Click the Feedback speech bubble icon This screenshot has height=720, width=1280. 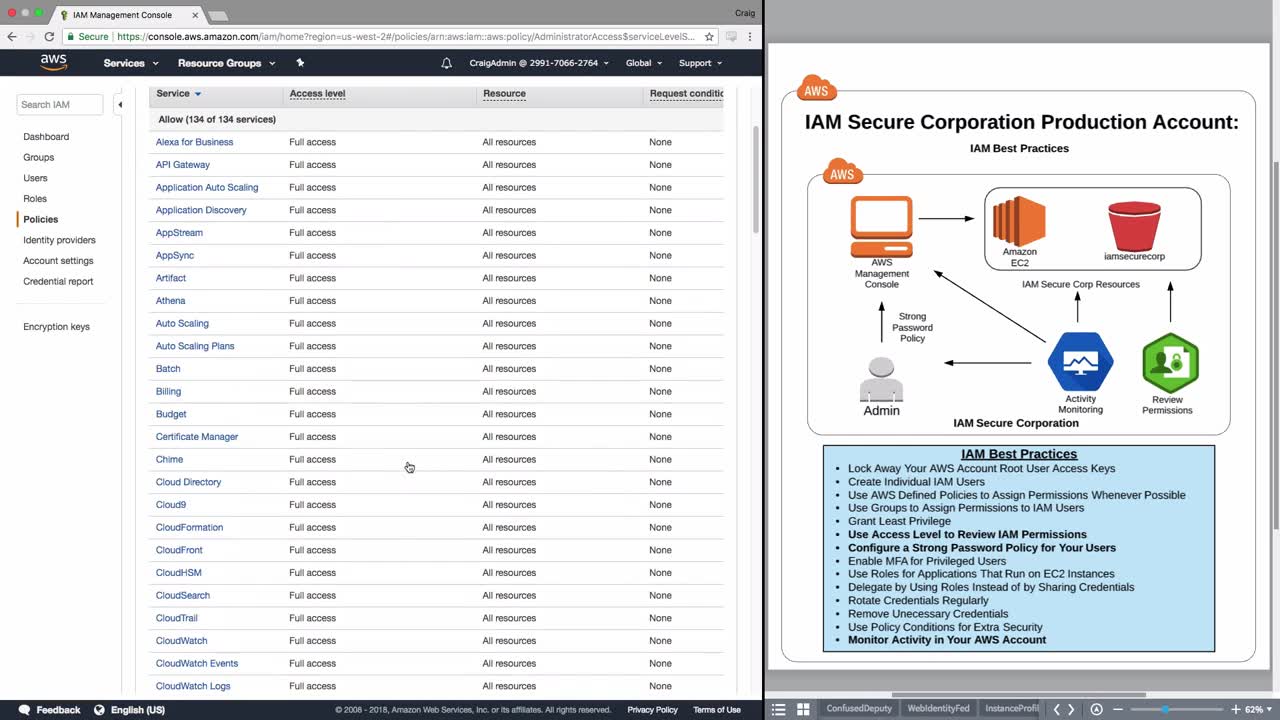click(24, 710)
